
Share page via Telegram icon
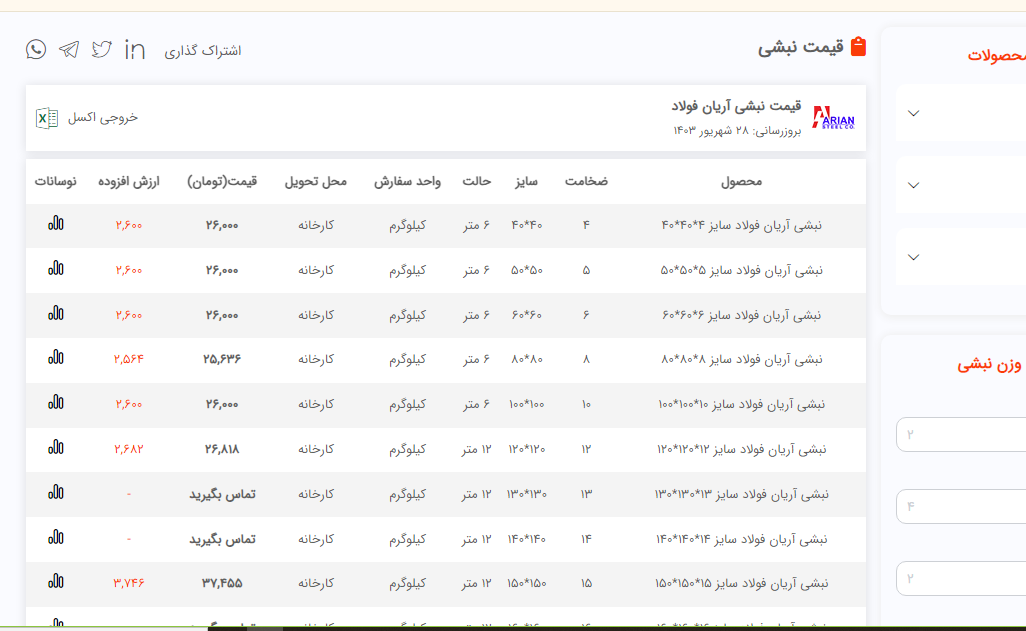(x=69, y=49)
